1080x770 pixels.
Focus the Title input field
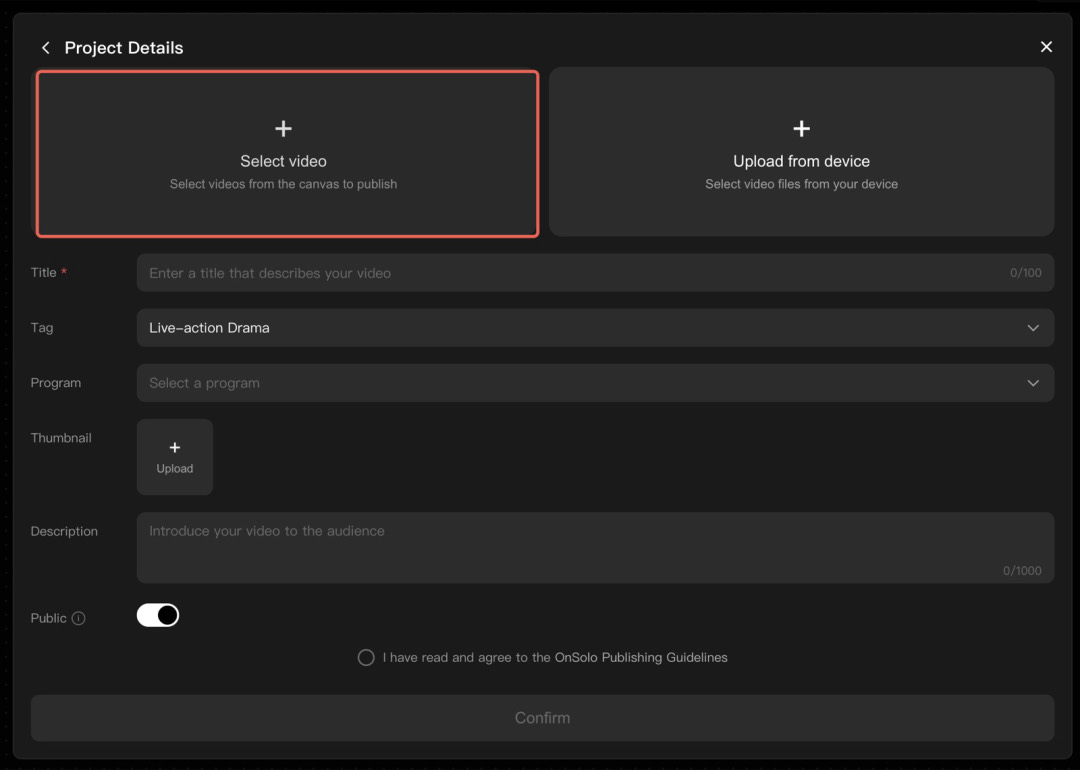pyautogui.click(x=595, y=273)
